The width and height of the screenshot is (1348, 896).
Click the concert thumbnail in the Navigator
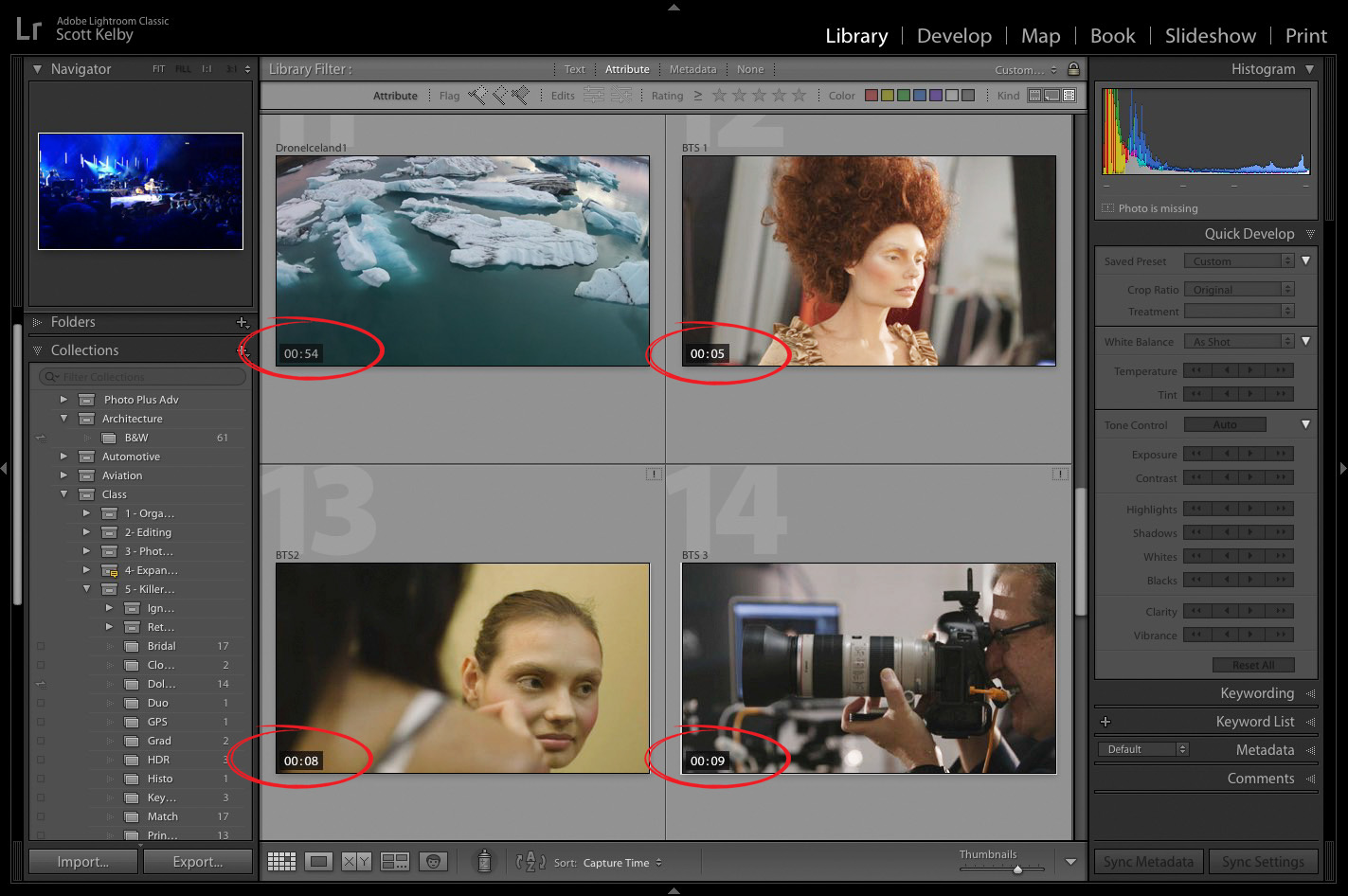(x=140, y=190)
